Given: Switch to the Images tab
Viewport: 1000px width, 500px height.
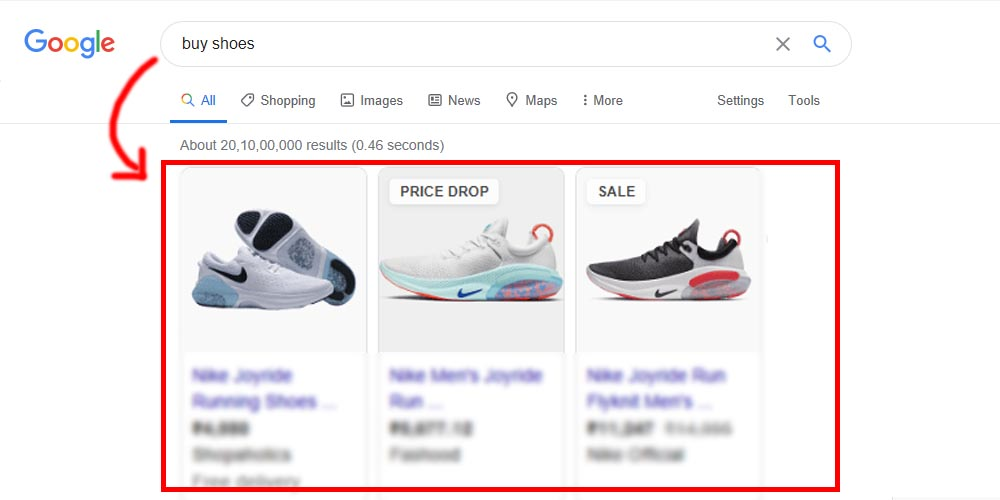Looking at the screenshot, I should 372,100.
